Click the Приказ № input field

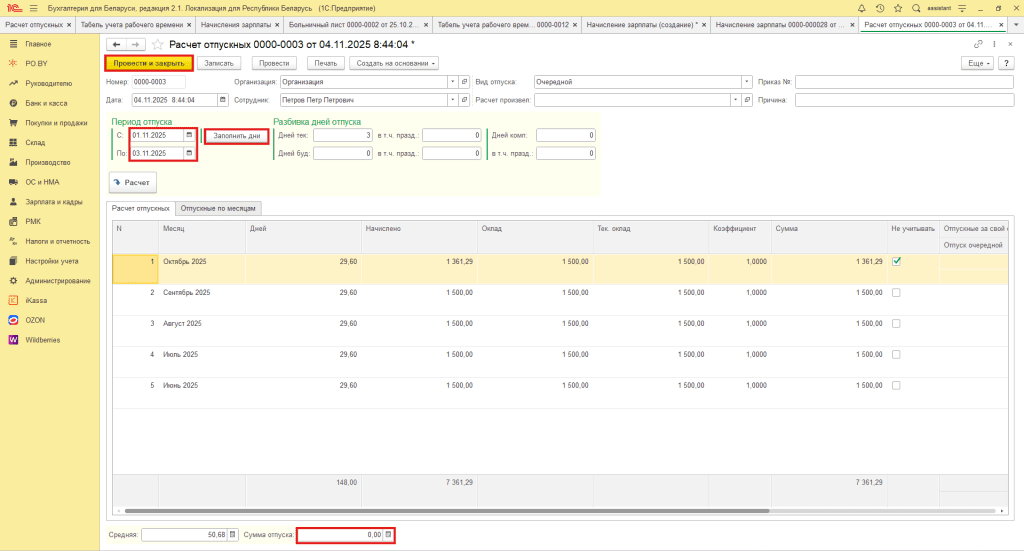pos(904,82)
